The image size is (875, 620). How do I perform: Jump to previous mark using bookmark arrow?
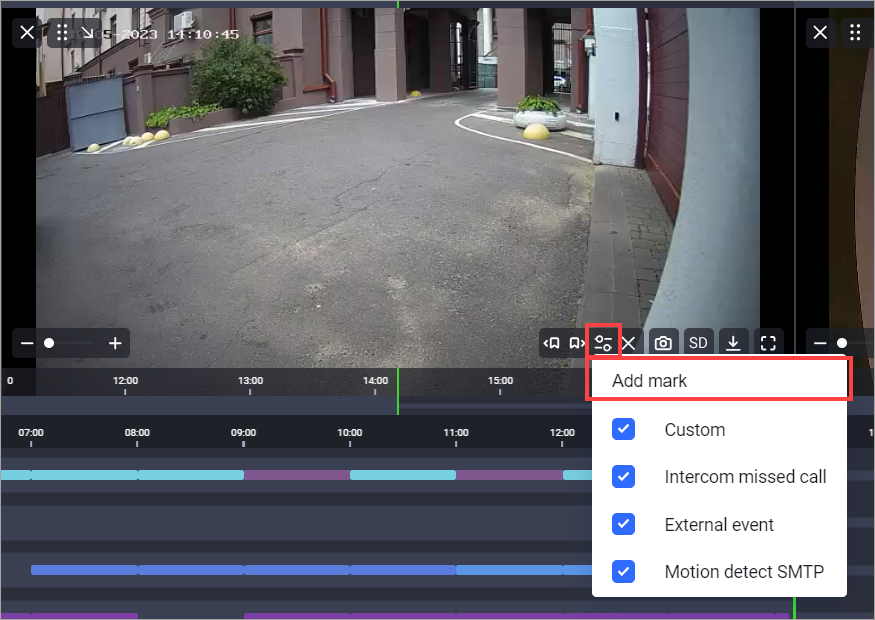pos(552,343)
